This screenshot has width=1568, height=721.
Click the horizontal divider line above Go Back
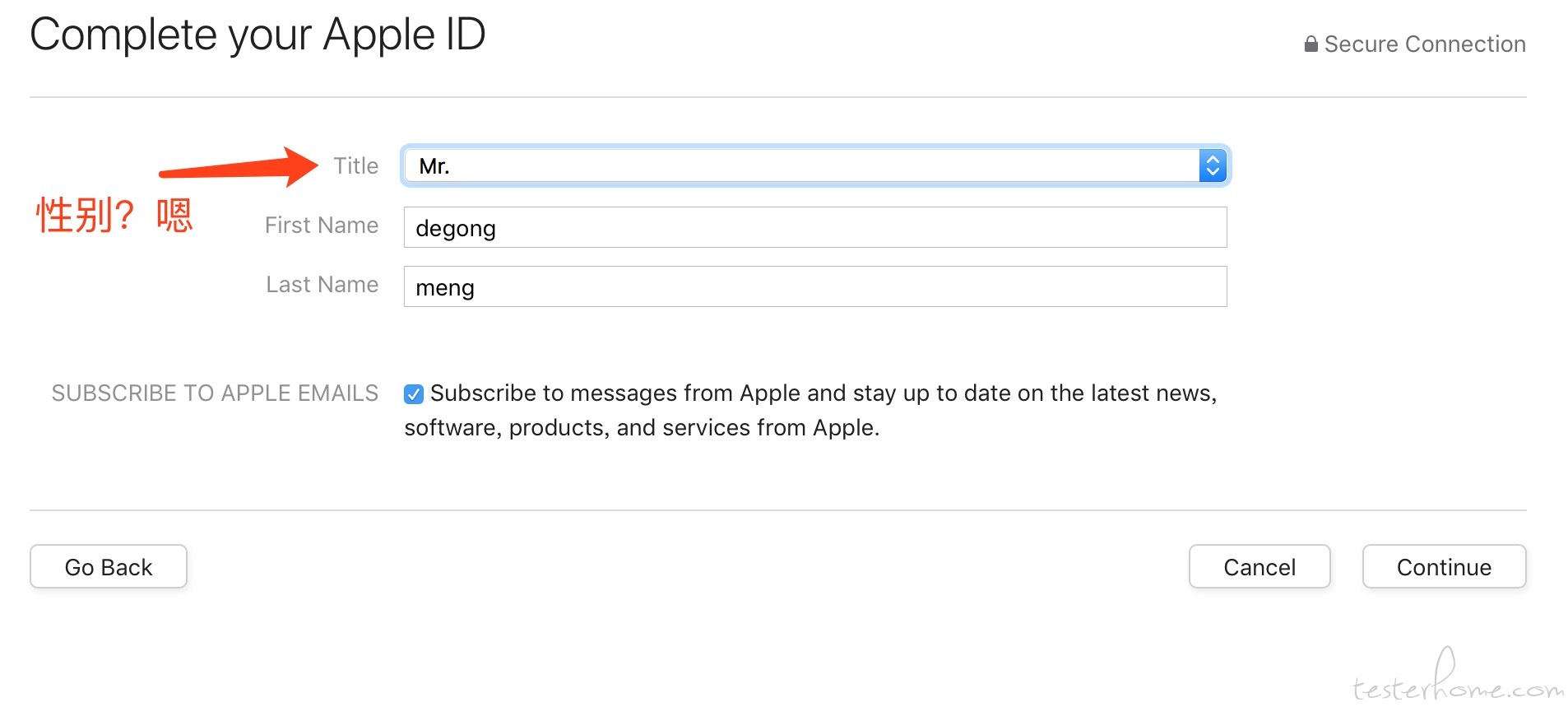pos(777,510)
